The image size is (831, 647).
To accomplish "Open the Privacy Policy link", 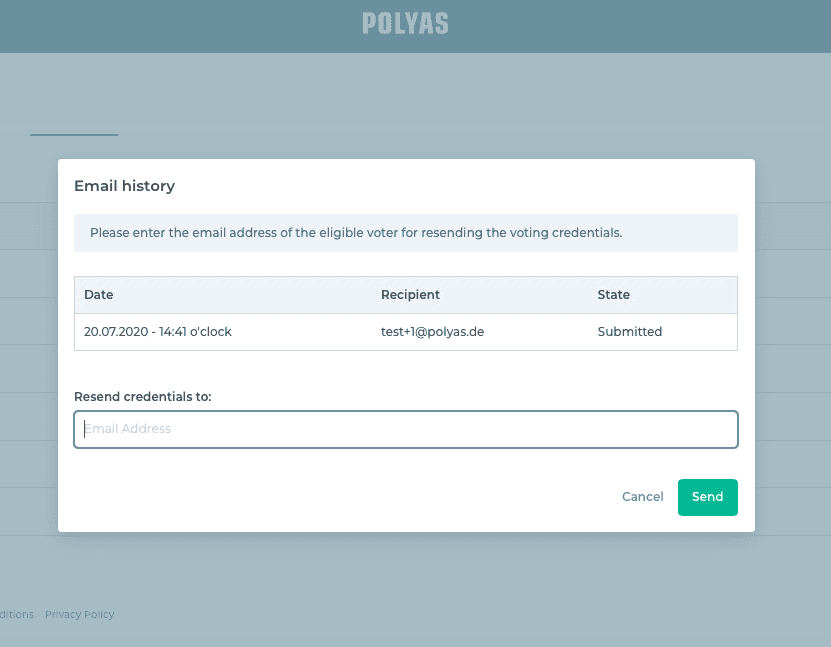I will pyautogui.click(x=79, y=614).
